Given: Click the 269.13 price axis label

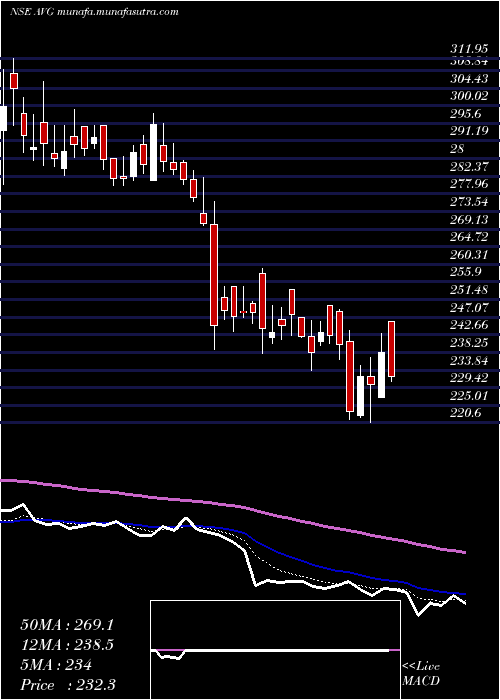Looking at the screenshot, I should point(469,219).
